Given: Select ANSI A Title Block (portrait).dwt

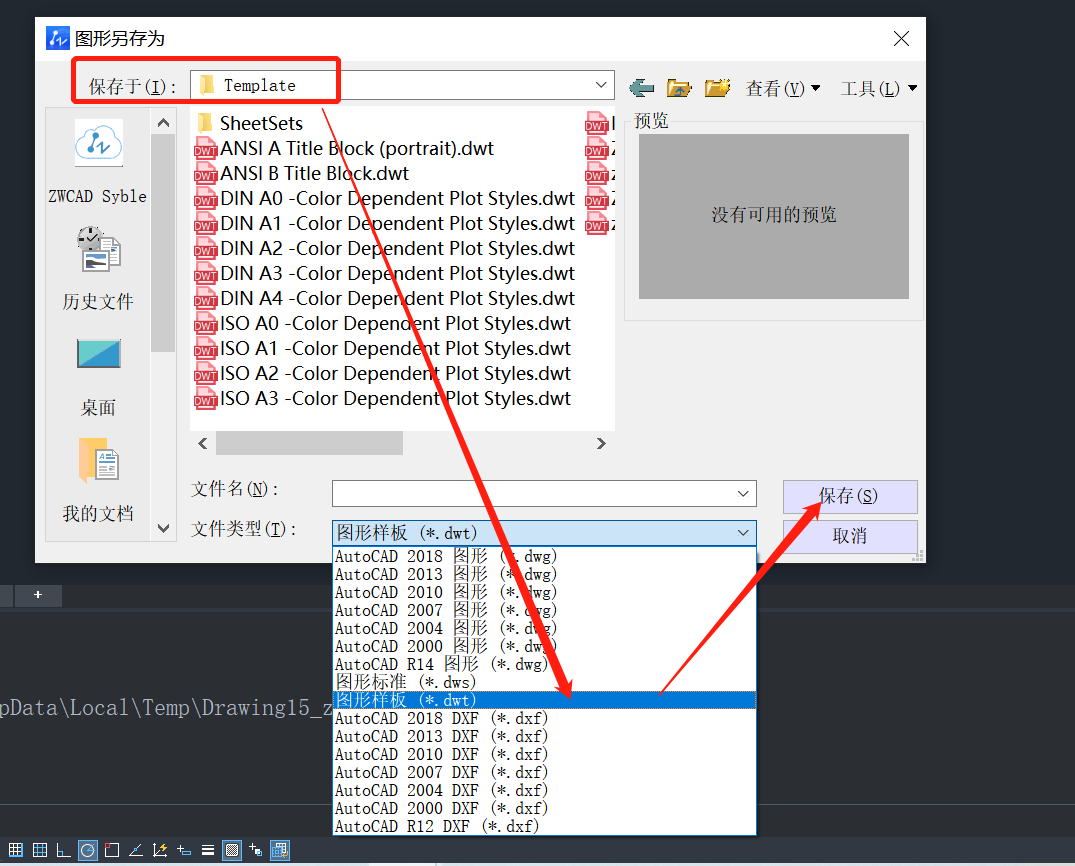Looking at the screenshot, I should click(x=344, y=149).
